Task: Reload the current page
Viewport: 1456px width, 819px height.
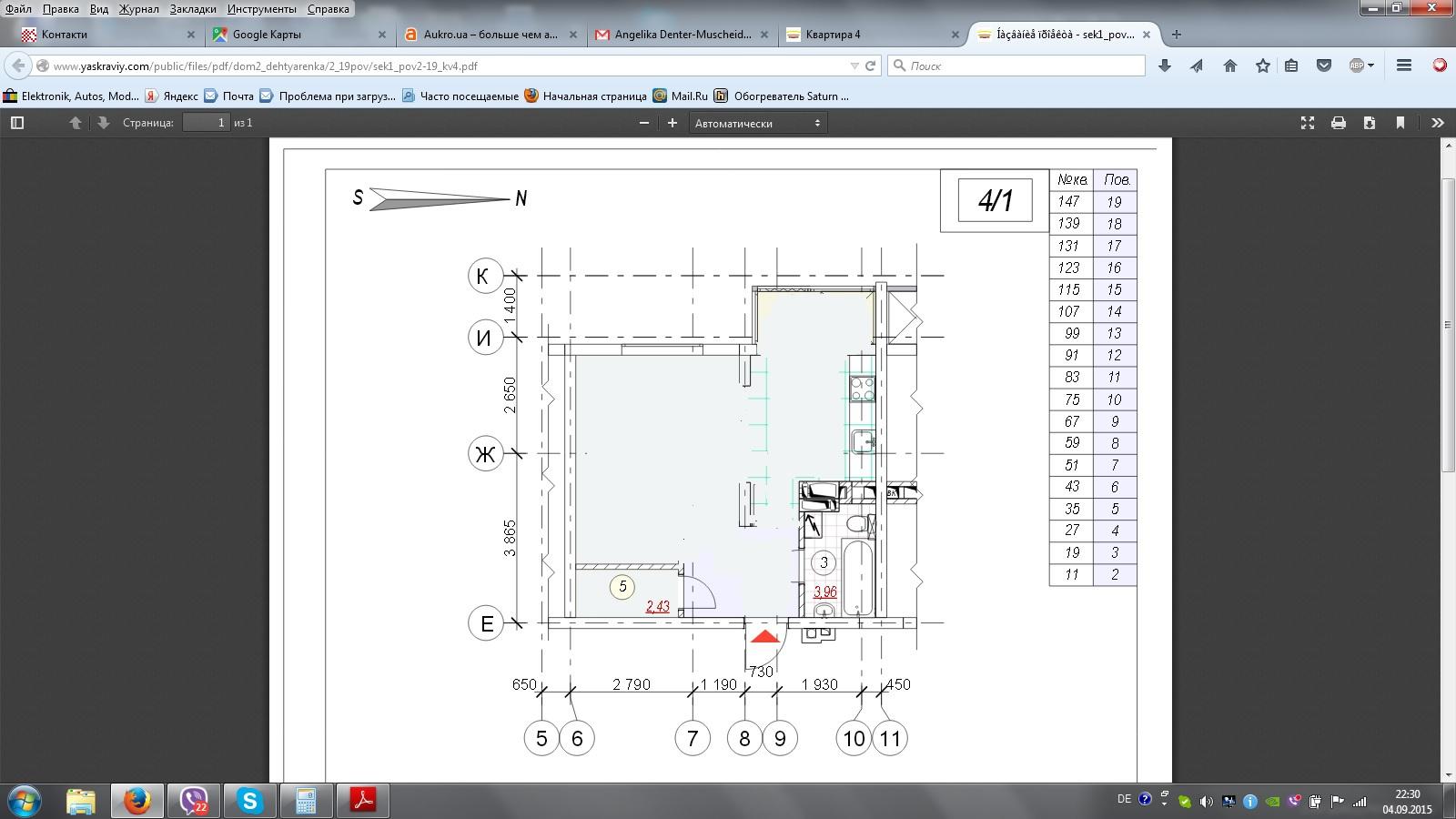Action: pyautogui.click(x=871, y=66)
